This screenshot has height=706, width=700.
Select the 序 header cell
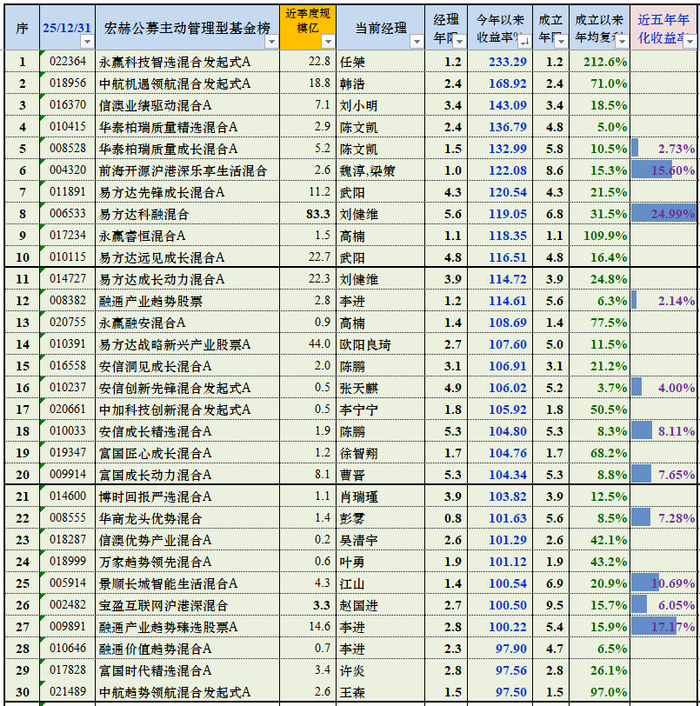coord(22,27)
